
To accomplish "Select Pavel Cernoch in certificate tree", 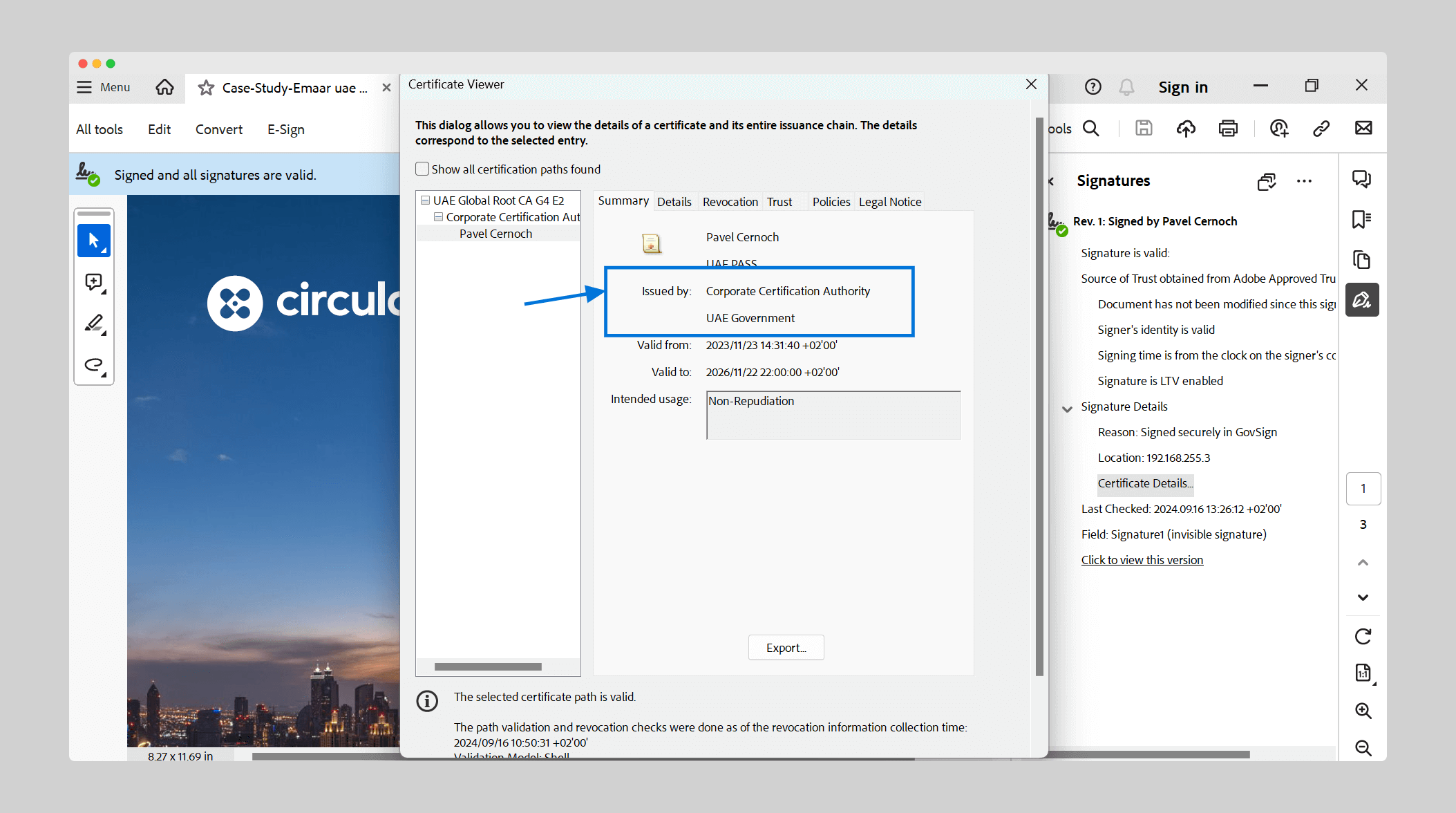I will pyautogui.click(x=495, y=234).
